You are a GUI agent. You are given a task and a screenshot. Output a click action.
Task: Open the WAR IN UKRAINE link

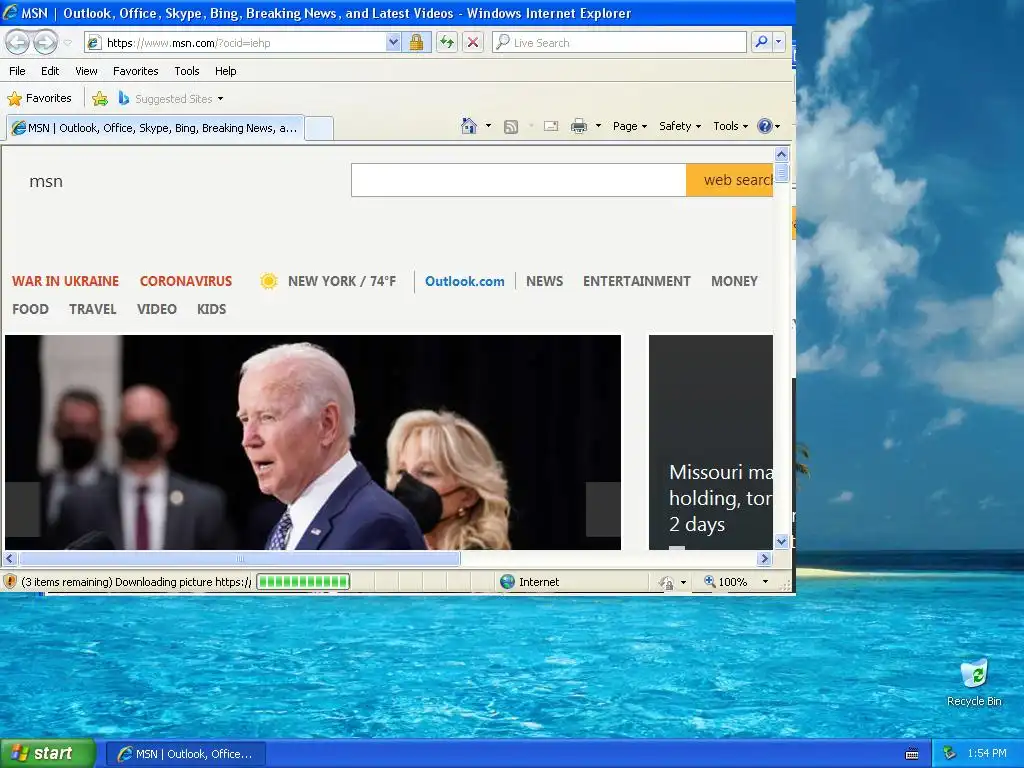(x=65, y=281)
